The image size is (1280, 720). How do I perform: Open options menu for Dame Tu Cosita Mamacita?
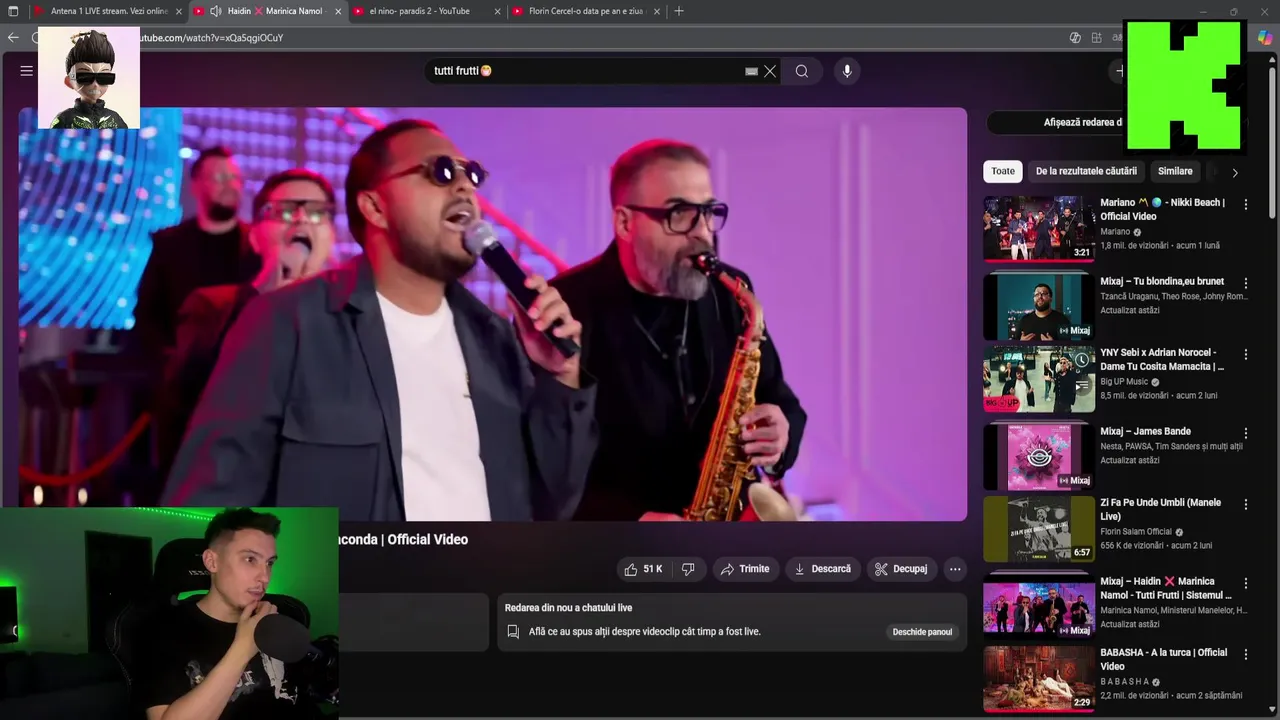(1246, 354)
